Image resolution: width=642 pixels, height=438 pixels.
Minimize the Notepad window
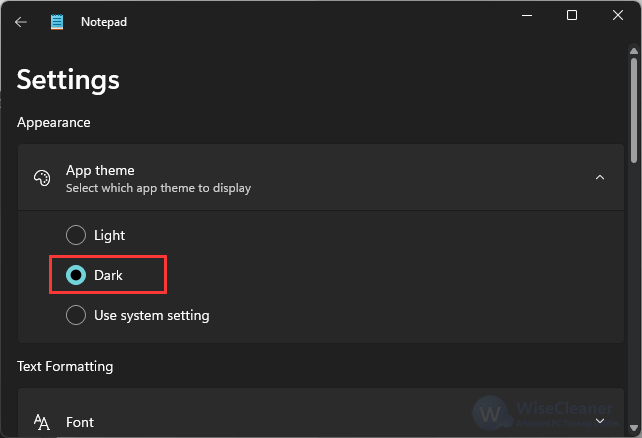527,16
